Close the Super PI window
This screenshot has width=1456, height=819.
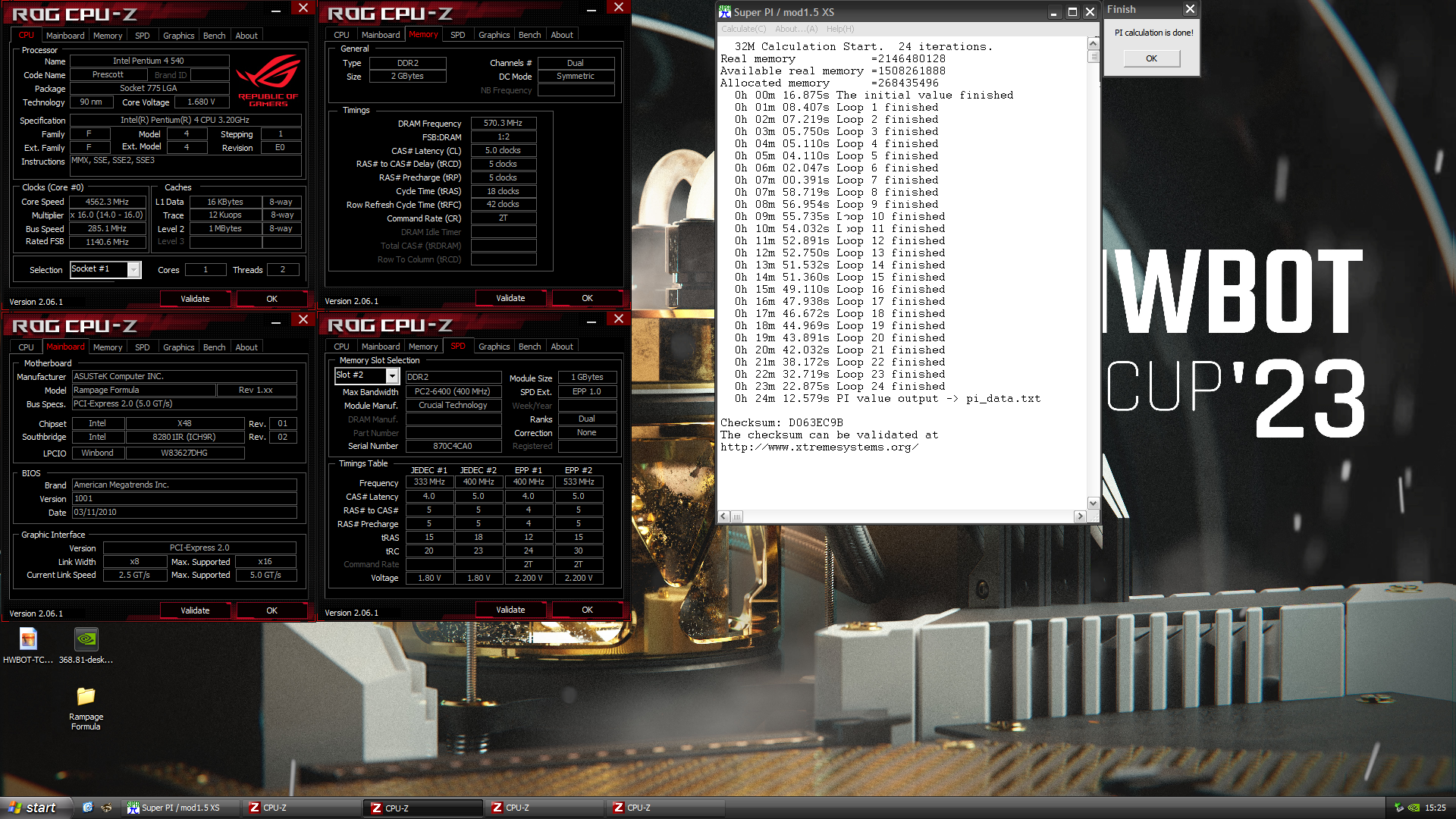(x=1090, y=12)
